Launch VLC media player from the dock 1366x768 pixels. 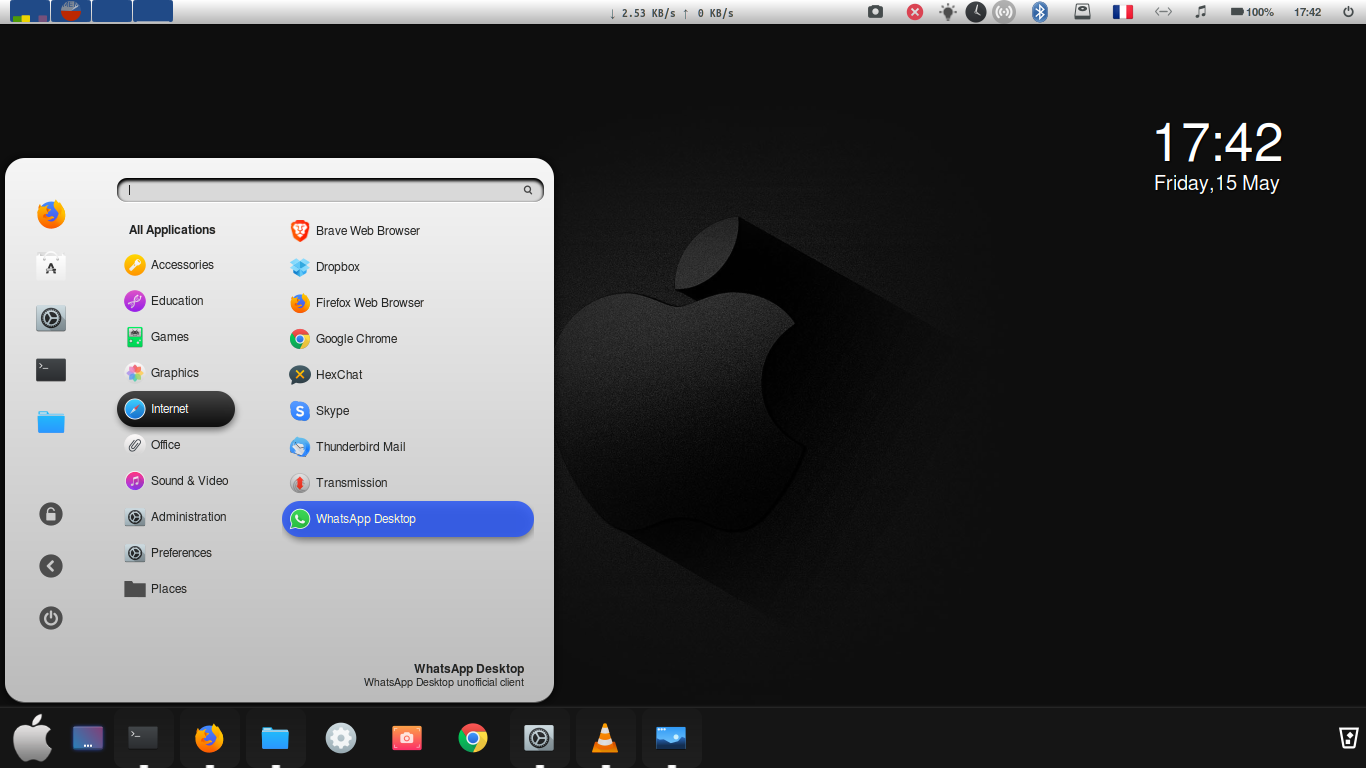point(605,738)
